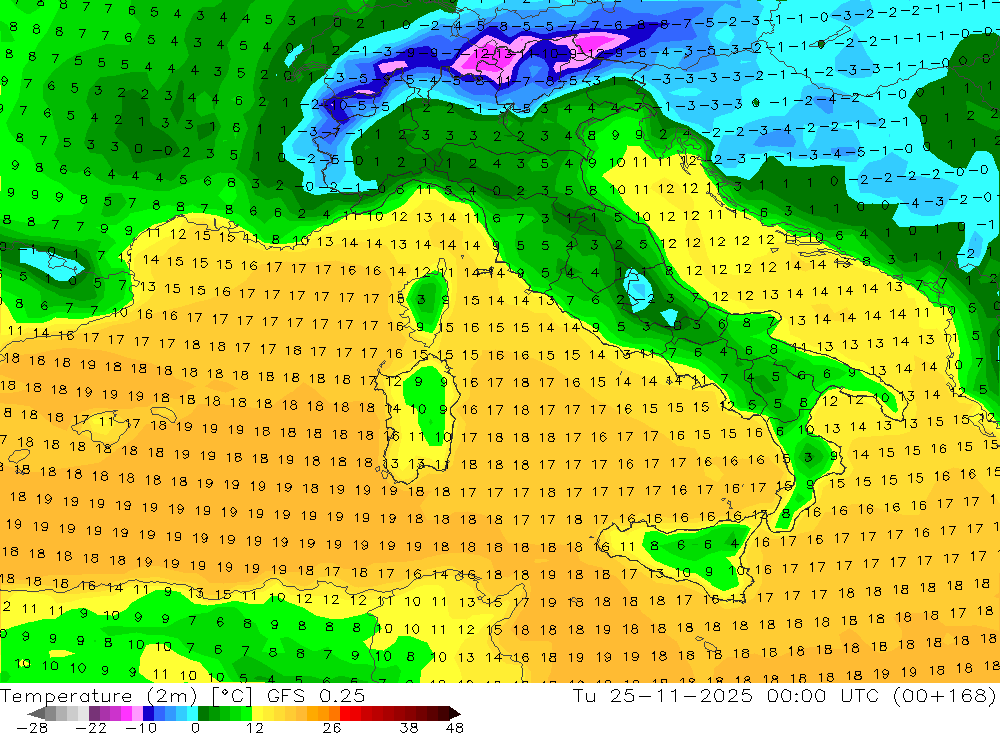Click the "Tu 25-11-2025" date text

[663, 695]
